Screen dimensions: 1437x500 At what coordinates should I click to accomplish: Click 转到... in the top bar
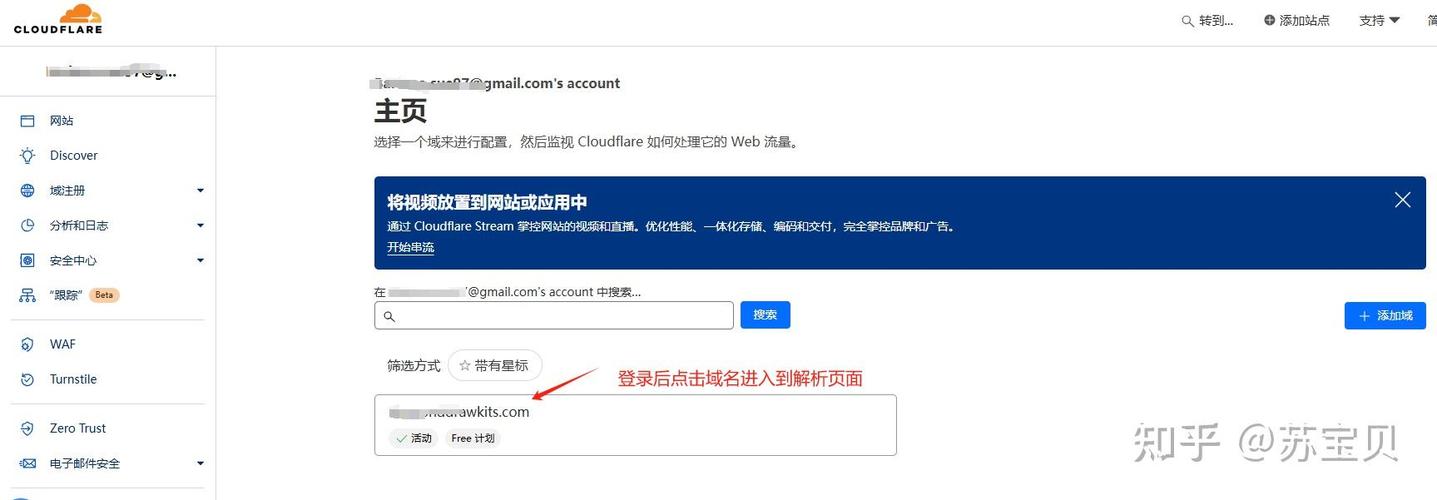click(1207, 20)
